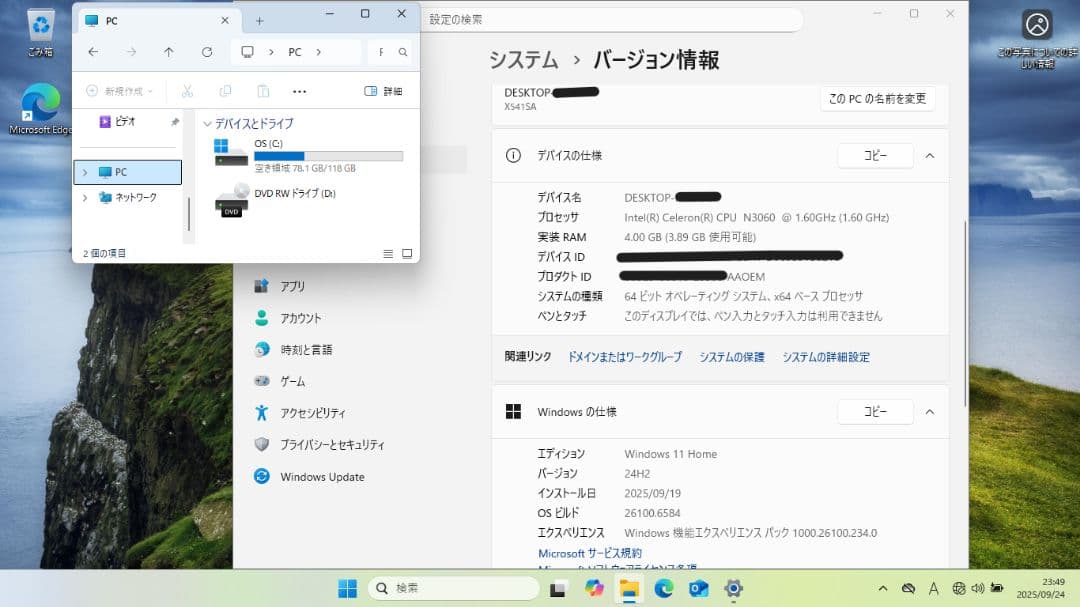Show hidden tray icons chevron
Viewport: 1080px width, 607px height.
(x=882, y=588)
